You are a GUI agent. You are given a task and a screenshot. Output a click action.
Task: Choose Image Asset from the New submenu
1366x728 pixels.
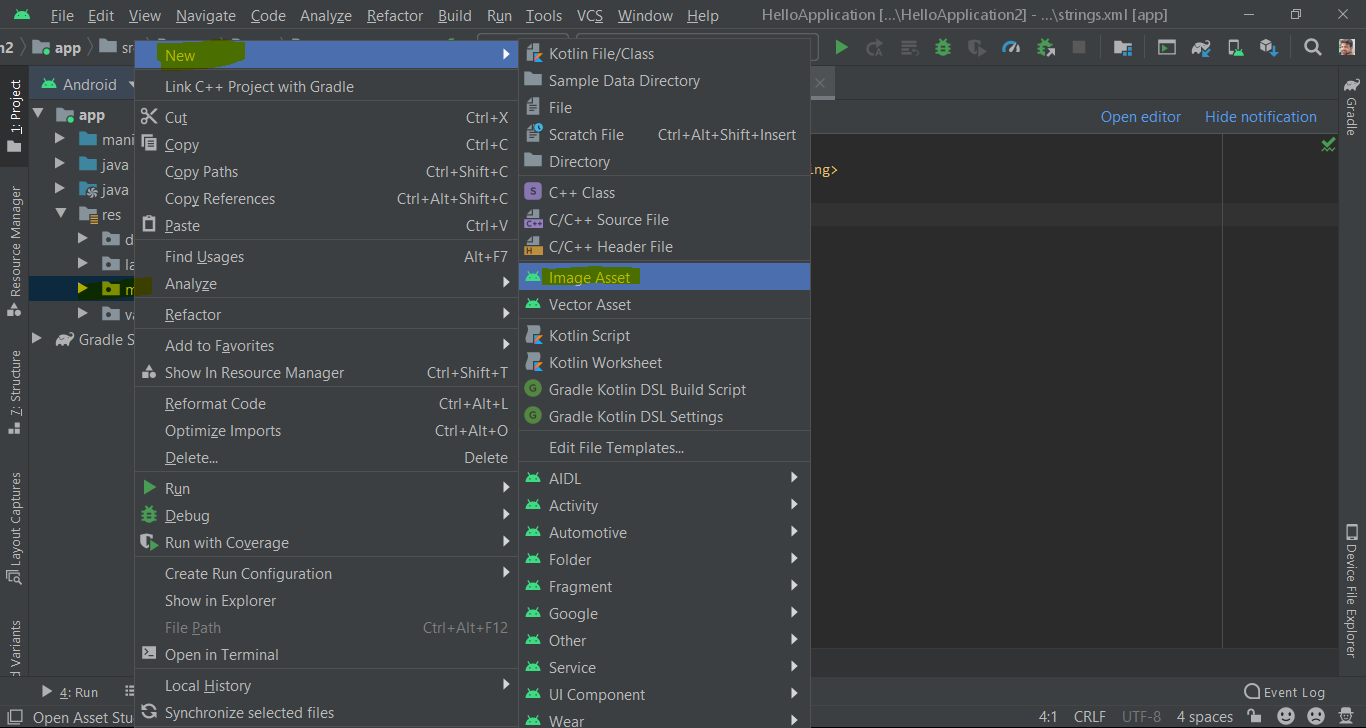point(664,277)
